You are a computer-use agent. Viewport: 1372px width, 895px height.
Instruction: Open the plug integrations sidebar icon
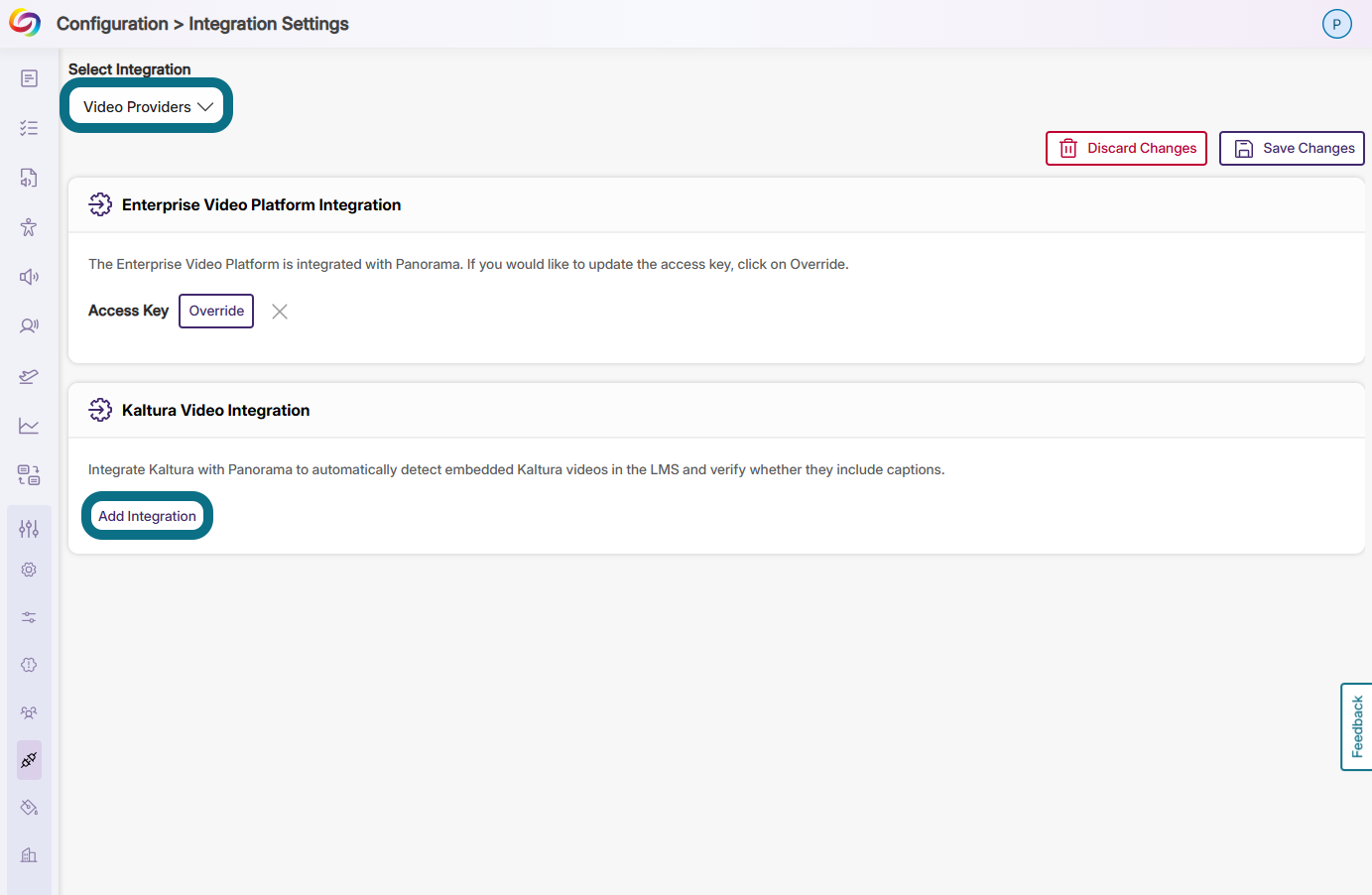(x=29, y=760)
